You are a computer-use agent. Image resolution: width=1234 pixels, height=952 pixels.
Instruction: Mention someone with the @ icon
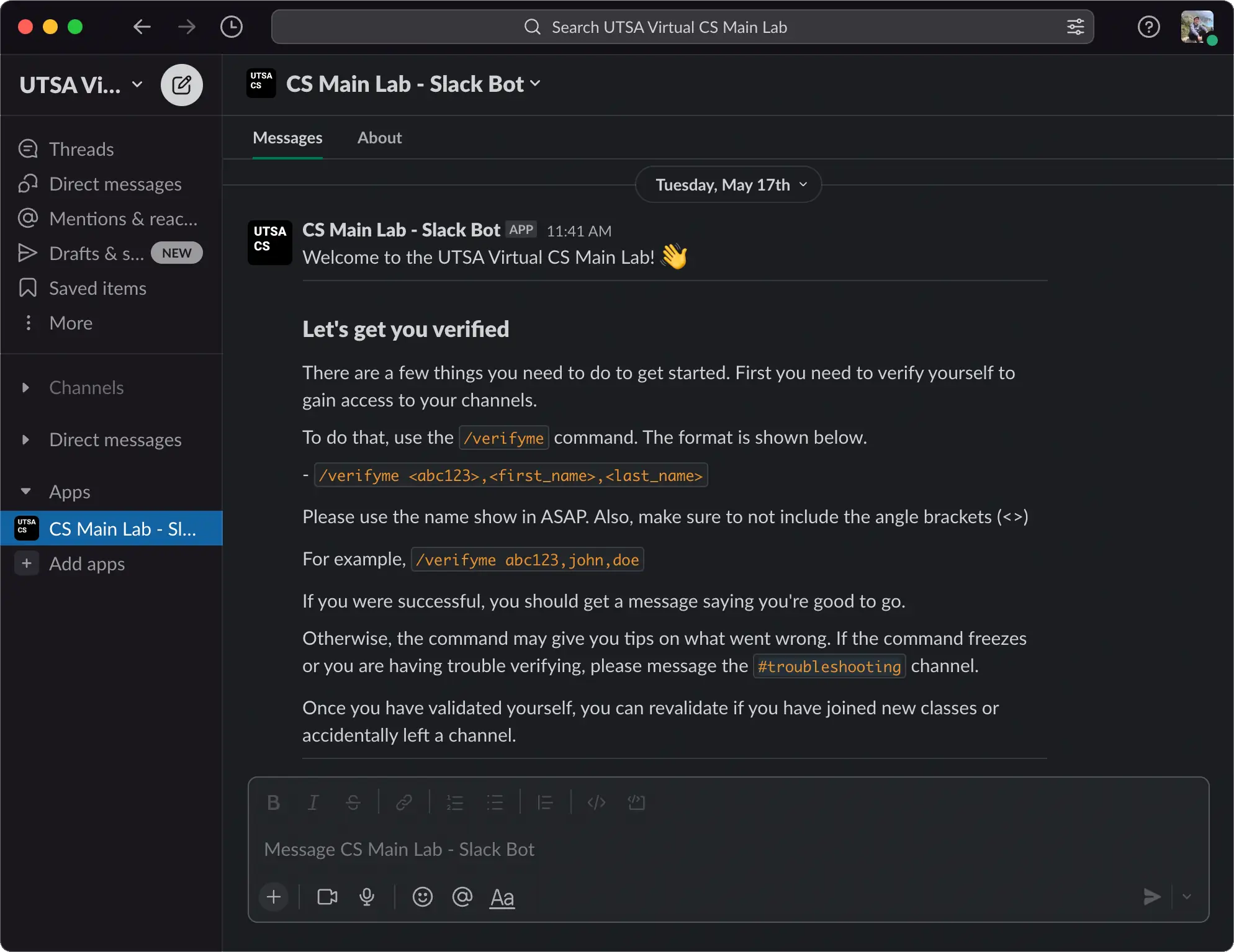click(462, 897)
